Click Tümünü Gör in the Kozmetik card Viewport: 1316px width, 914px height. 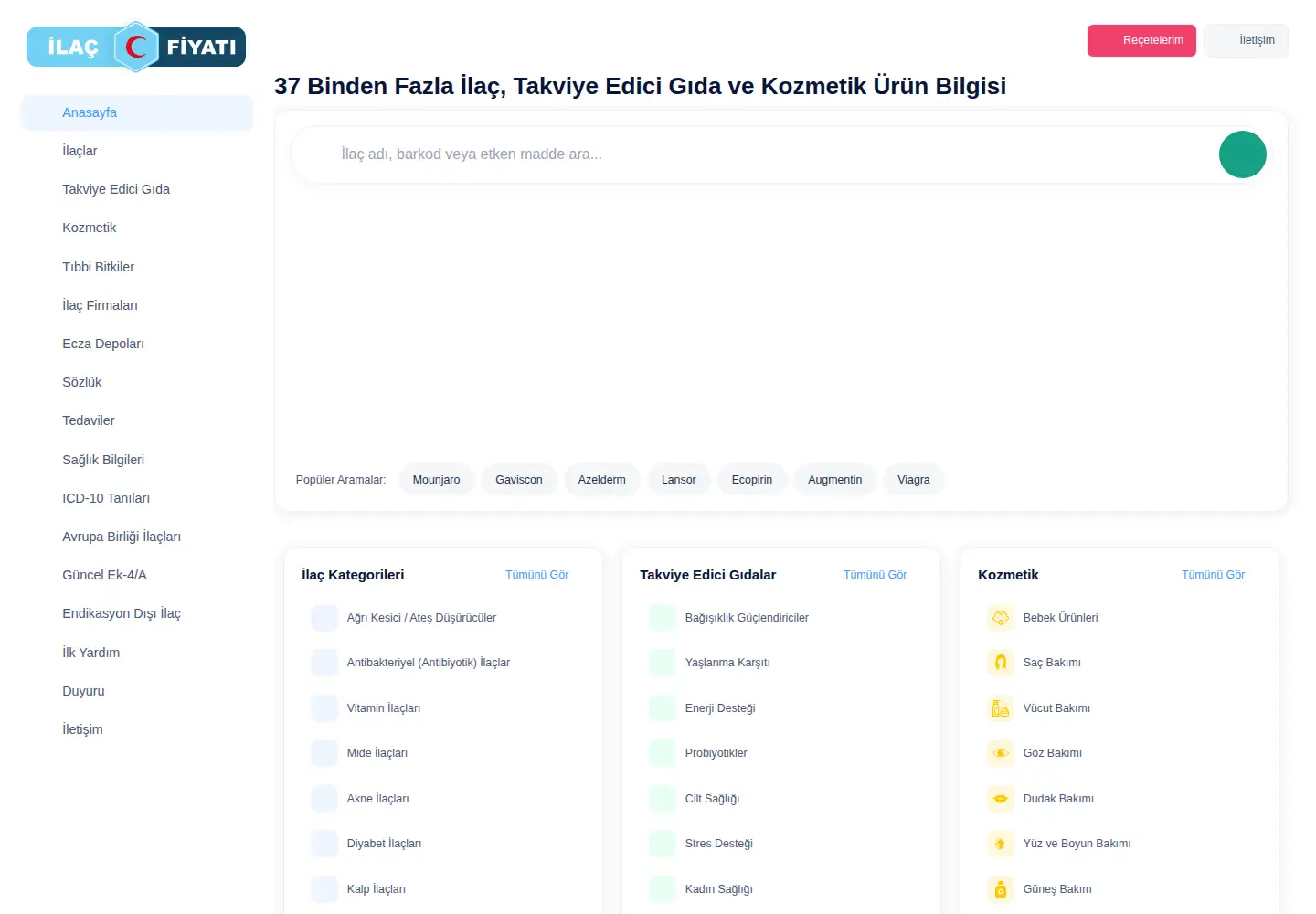pos(1214,575)
